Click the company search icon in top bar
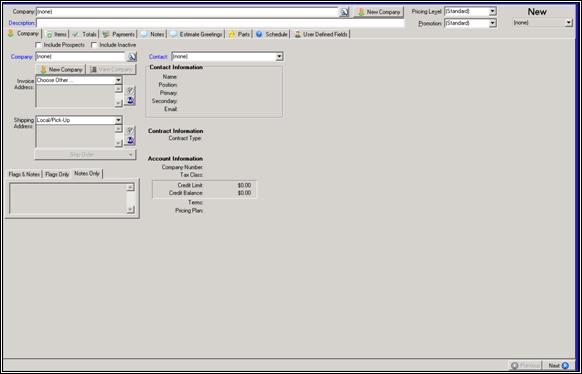 (344, 12)
